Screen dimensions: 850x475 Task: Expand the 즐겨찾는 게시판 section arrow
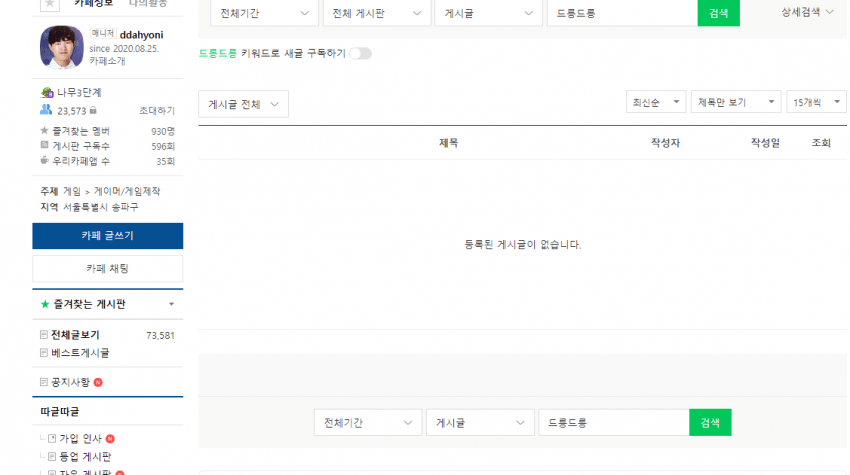171,304
